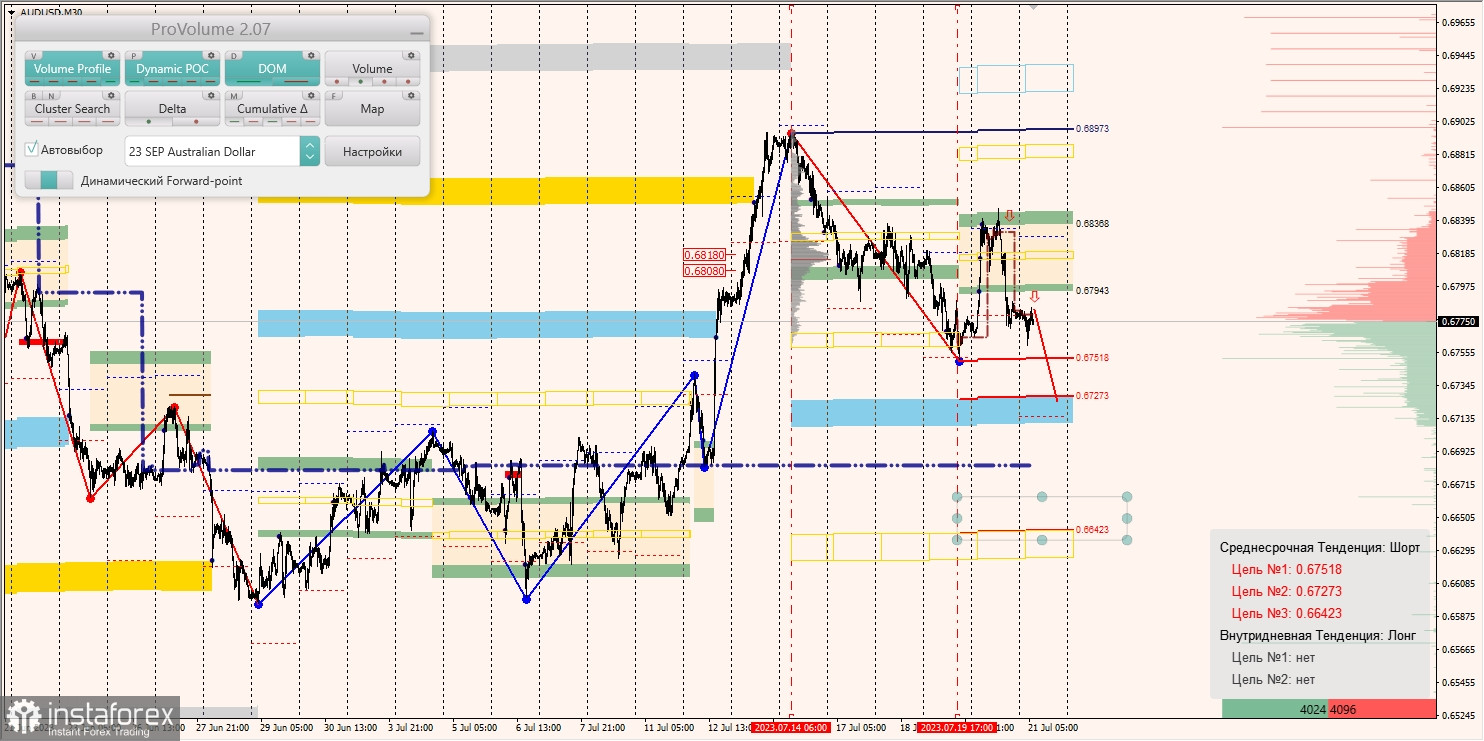
Task: Toggle the Volume Profile indicator
Action: click(72, 69)
